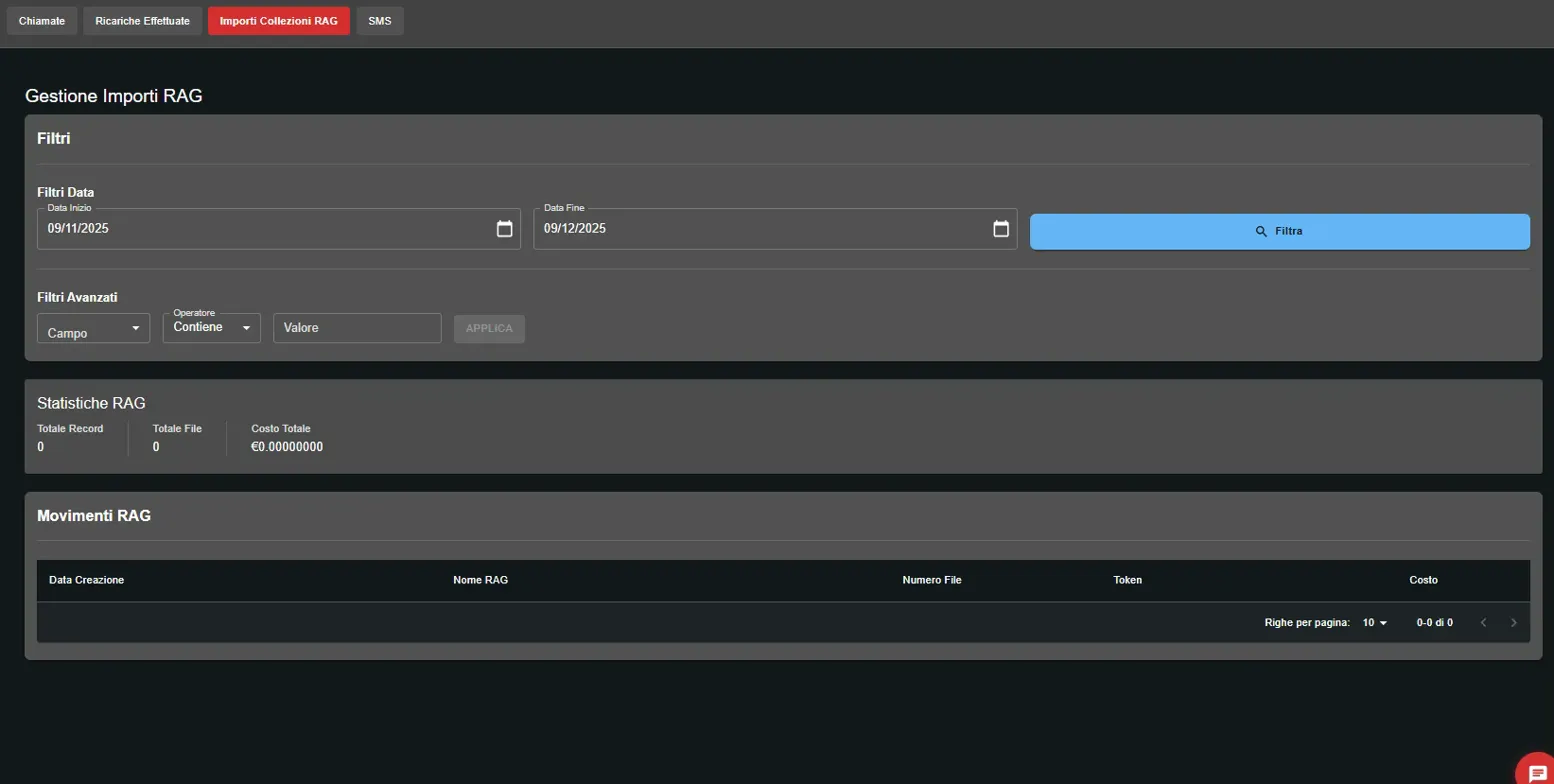The width and height of the screenshot is (1554, 784).
Task: Sort by Data Creazione column header
Action: click(87, 580)
